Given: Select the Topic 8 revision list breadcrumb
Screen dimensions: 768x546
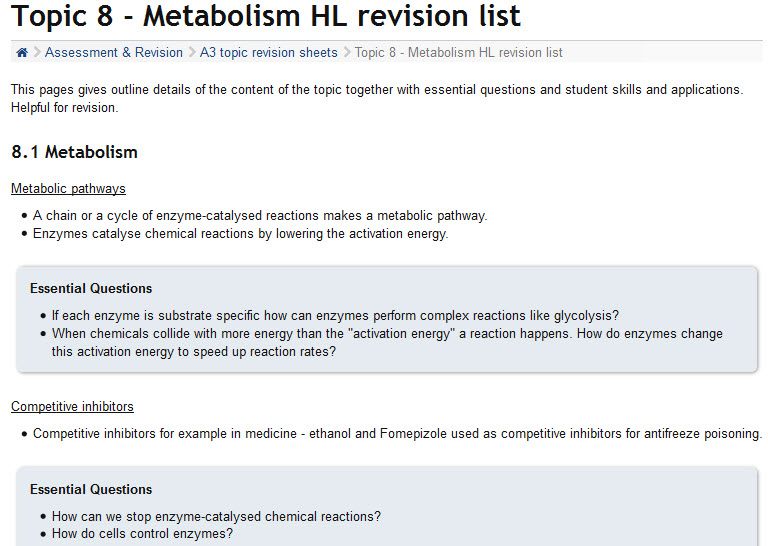Looking at the screenshot, I should (458, 53).
